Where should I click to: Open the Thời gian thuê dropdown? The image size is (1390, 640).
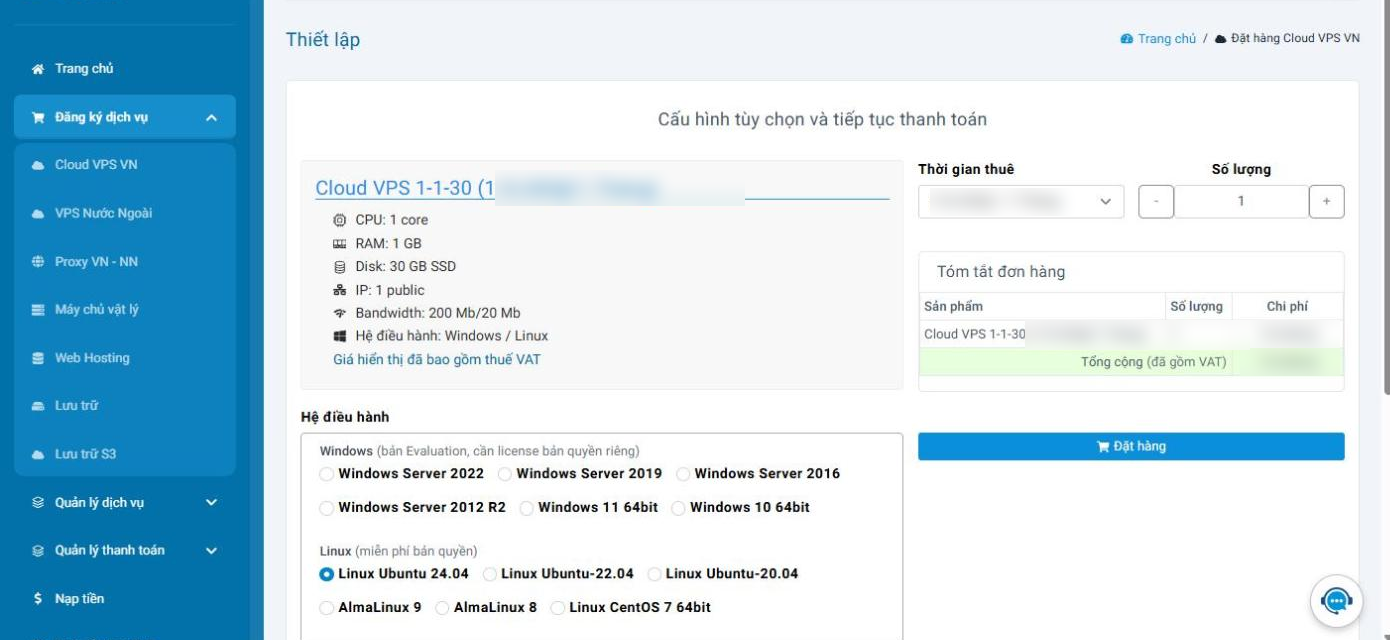[1021, 202]
